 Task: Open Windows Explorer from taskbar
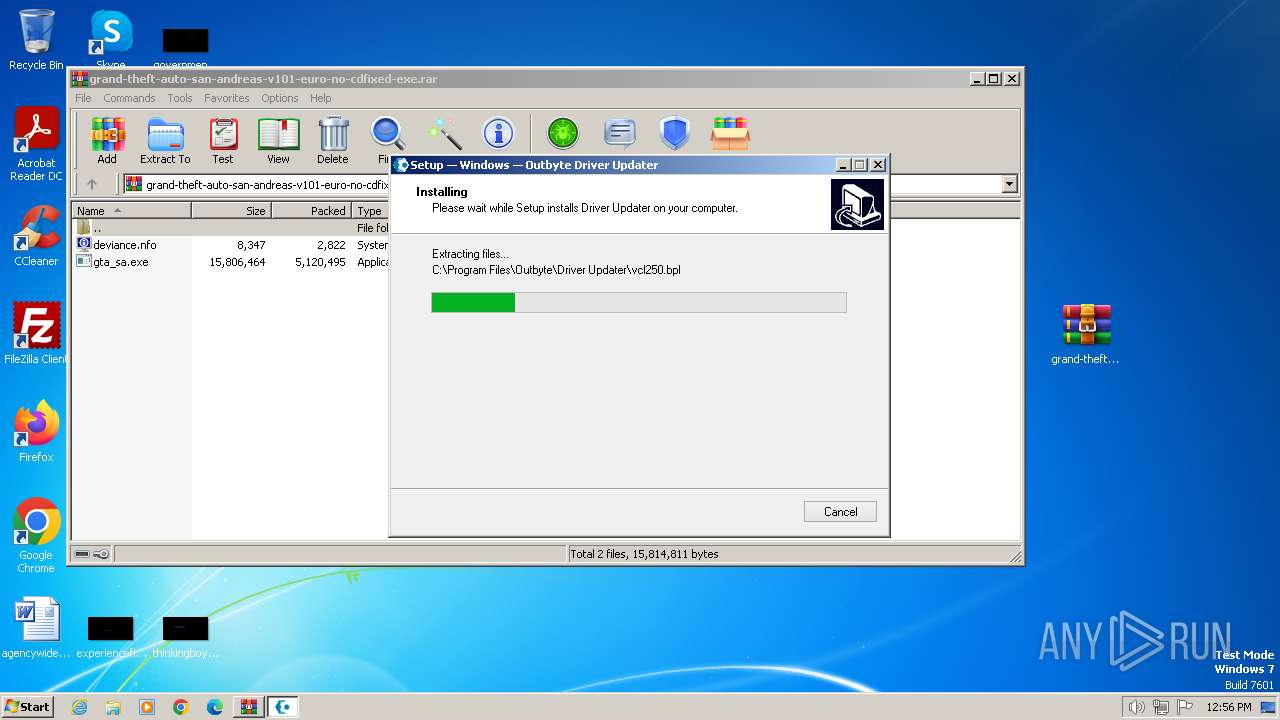click(x=113, y=707)
